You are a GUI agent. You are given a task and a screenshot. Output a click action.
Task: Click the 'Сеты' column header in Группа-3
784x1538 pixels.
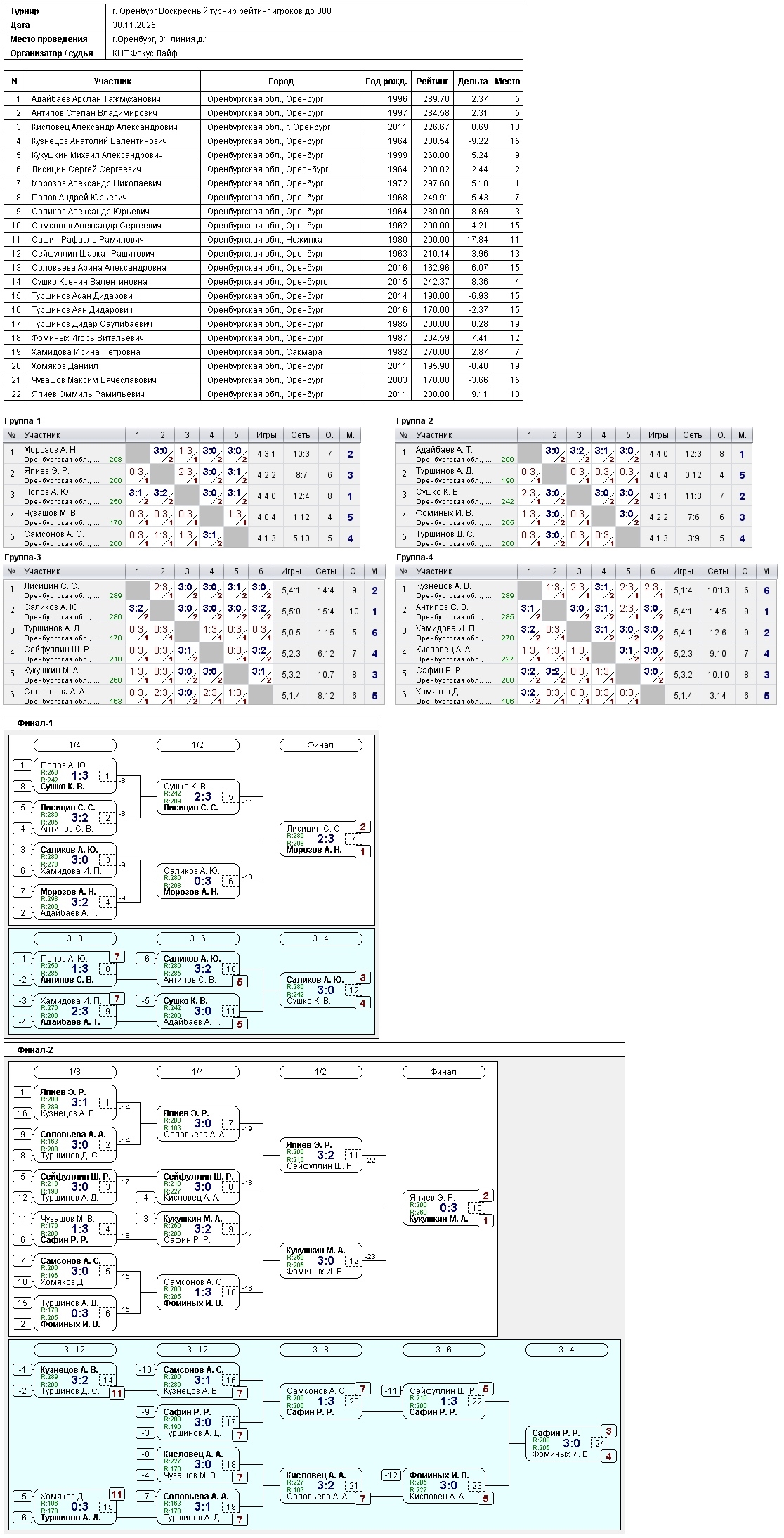point(325,571)
